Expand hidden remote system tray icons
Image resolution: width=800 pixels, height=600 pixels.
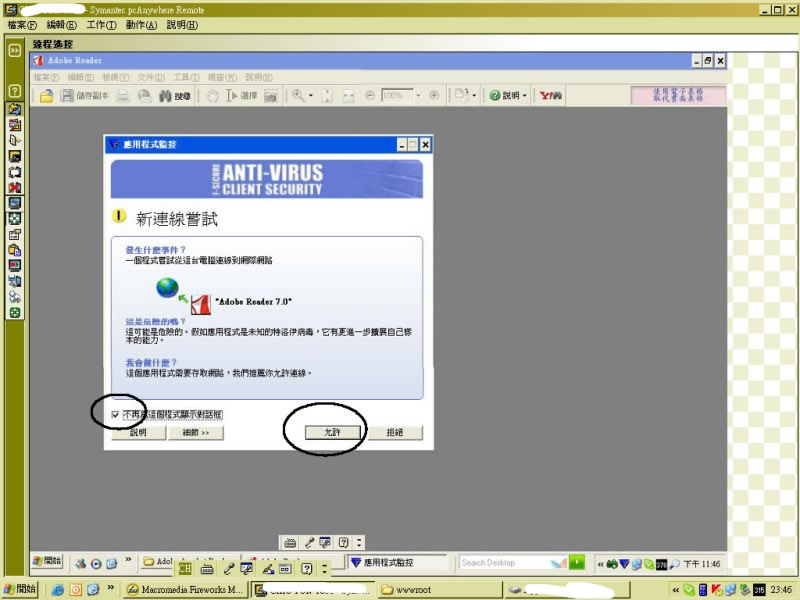601,564
